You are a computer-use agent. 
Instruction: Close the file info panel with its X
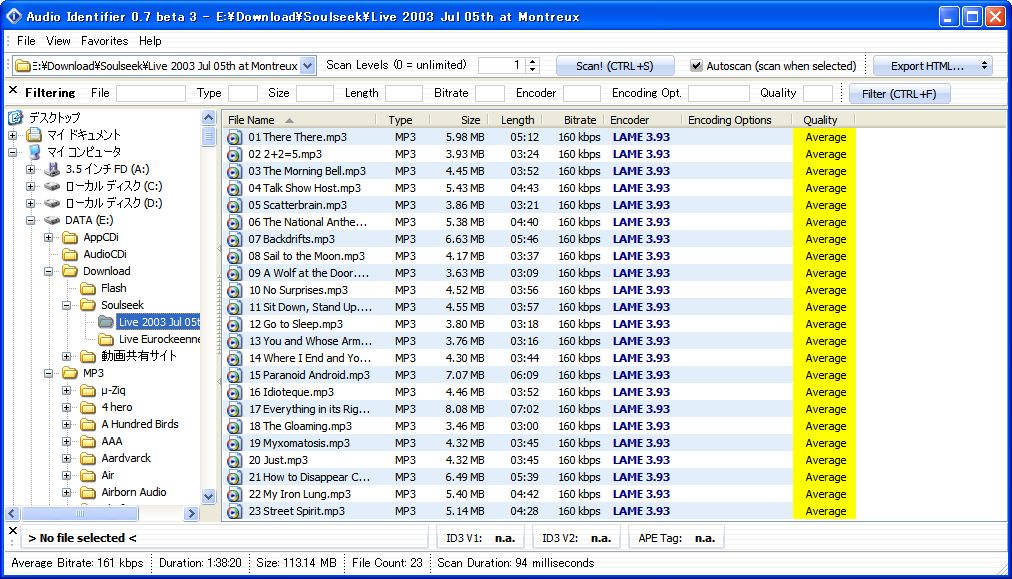click(x=13, y=531)
